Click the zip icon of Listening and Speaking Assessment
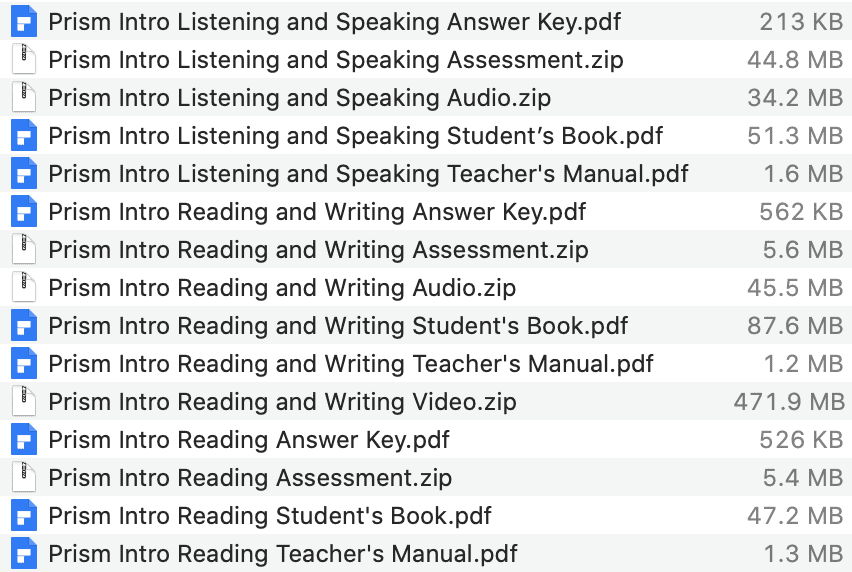 pos(24,59)
